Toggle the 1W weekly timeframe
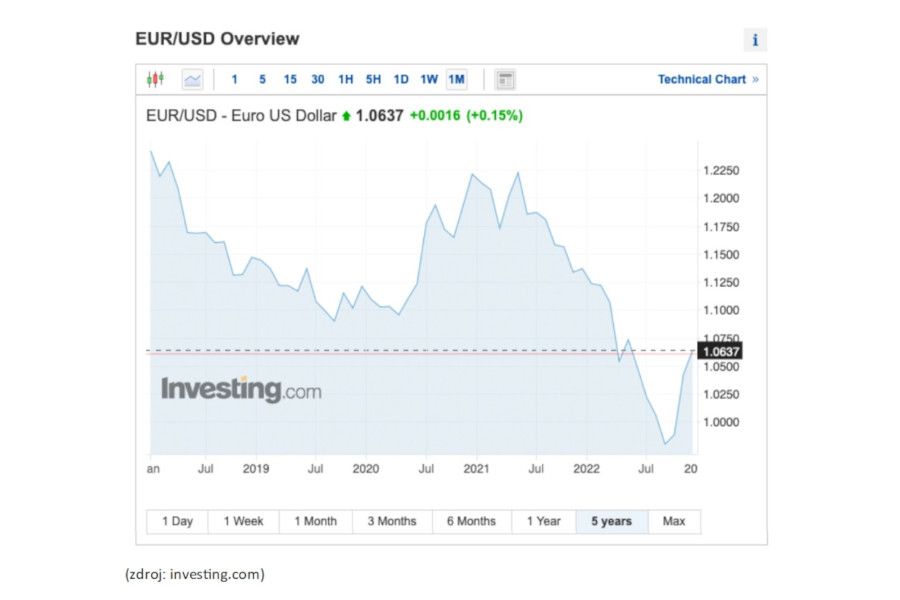900x600 pixels. (x=428, y=78)
